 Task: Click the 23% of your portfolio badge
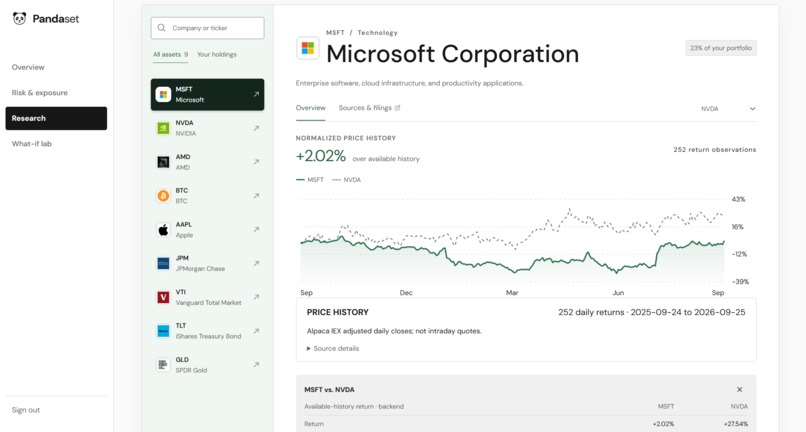721,48
